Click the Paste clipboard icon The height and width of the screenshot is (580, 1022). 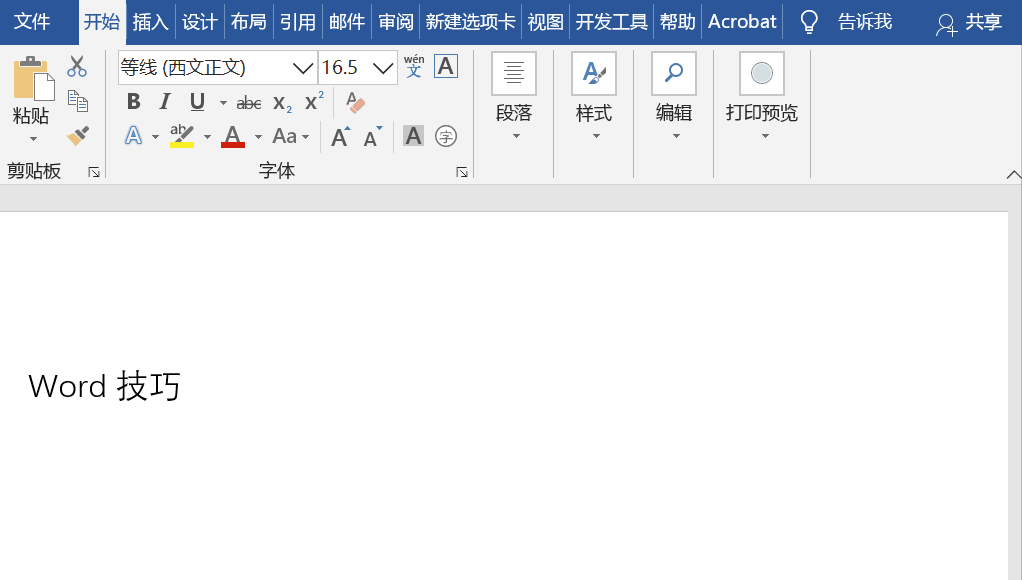33,78
